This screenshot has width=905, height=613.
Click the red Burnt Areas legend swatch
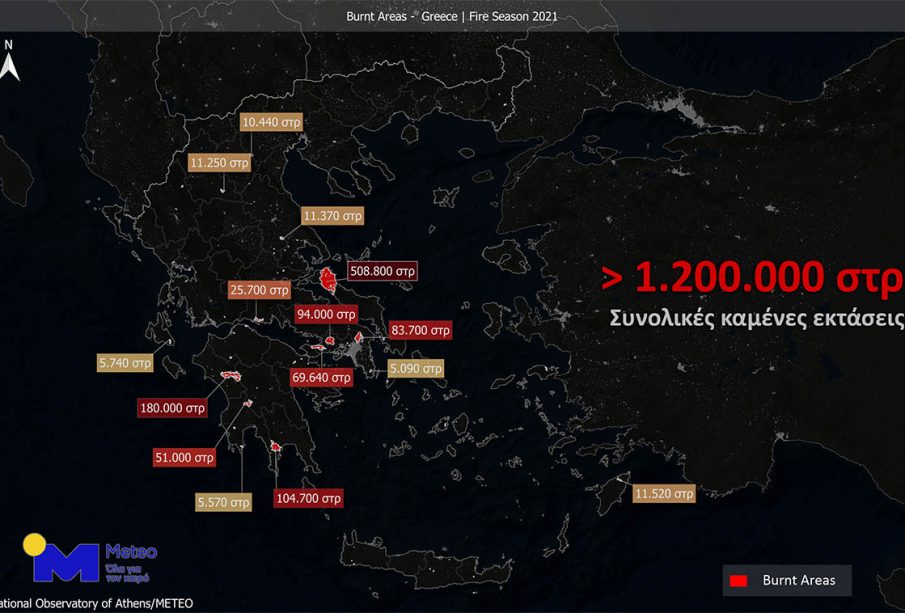(739, 580)
